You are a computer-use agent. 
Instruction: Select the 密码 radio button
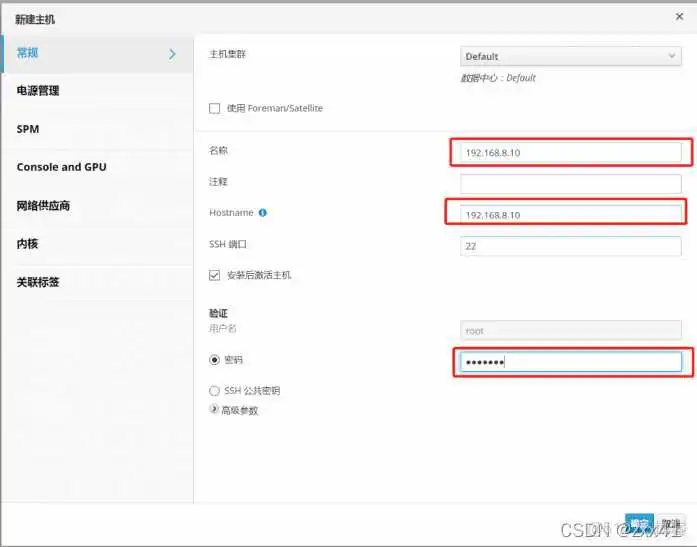(x=214, y=360)
